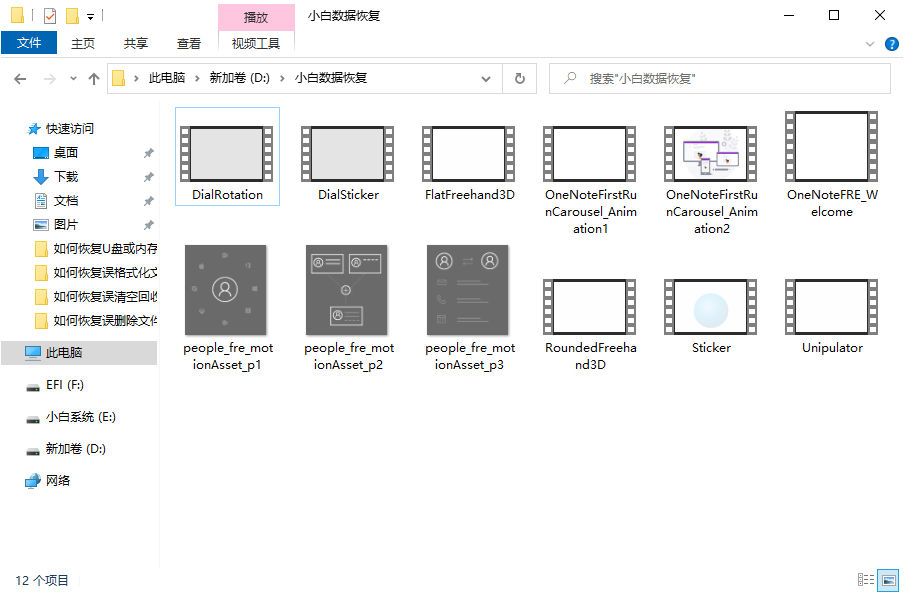
Task: Open the 文件 menu
Action: coord(29,43)
